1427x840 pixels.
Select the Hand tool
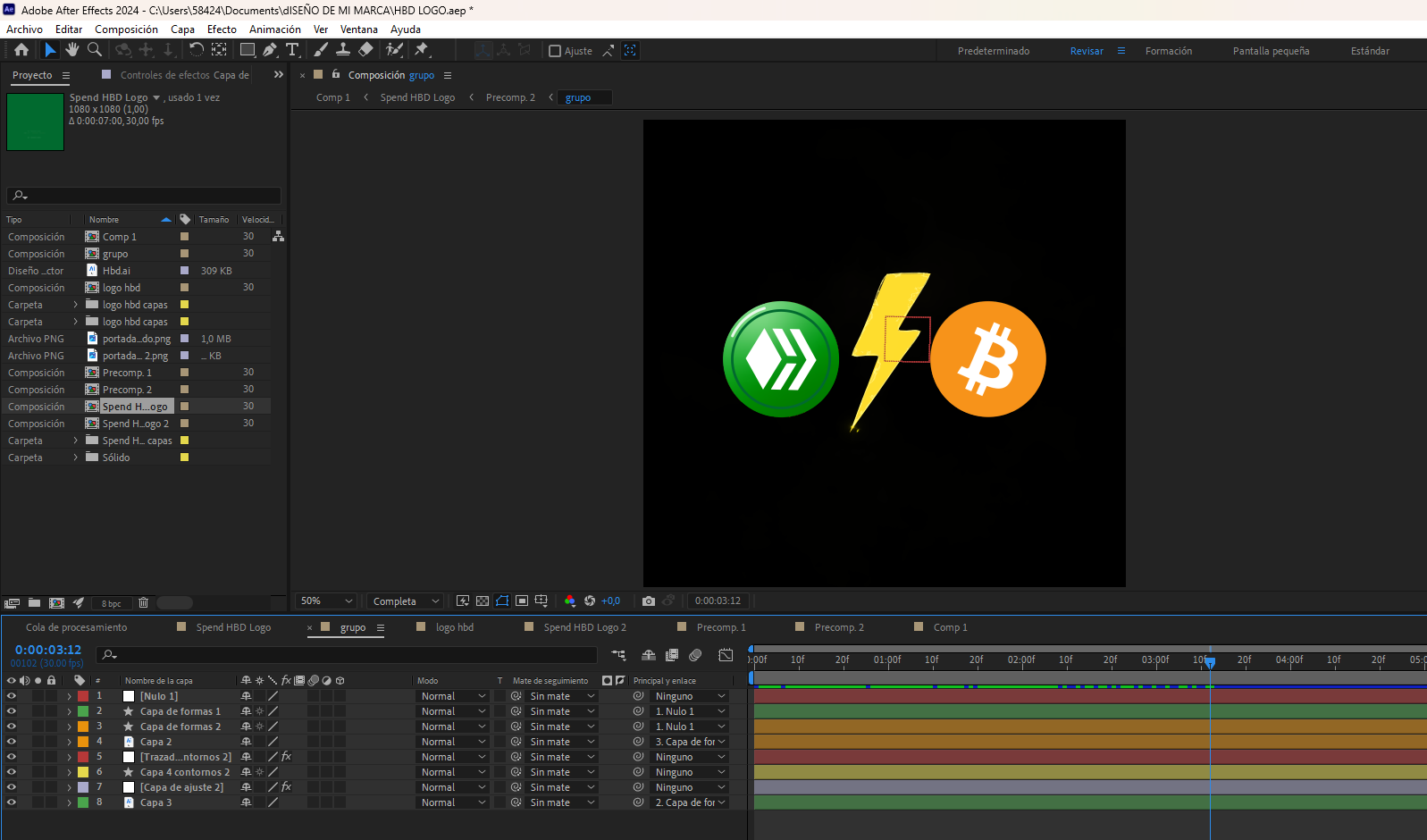72,50
